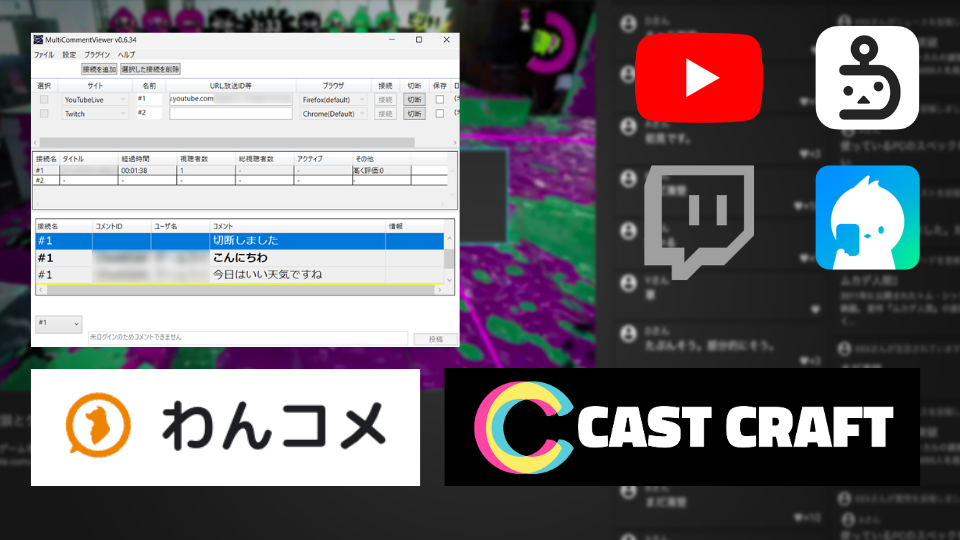Click the 情報 column header
960x540 pixels.
(x=415, y=227)
